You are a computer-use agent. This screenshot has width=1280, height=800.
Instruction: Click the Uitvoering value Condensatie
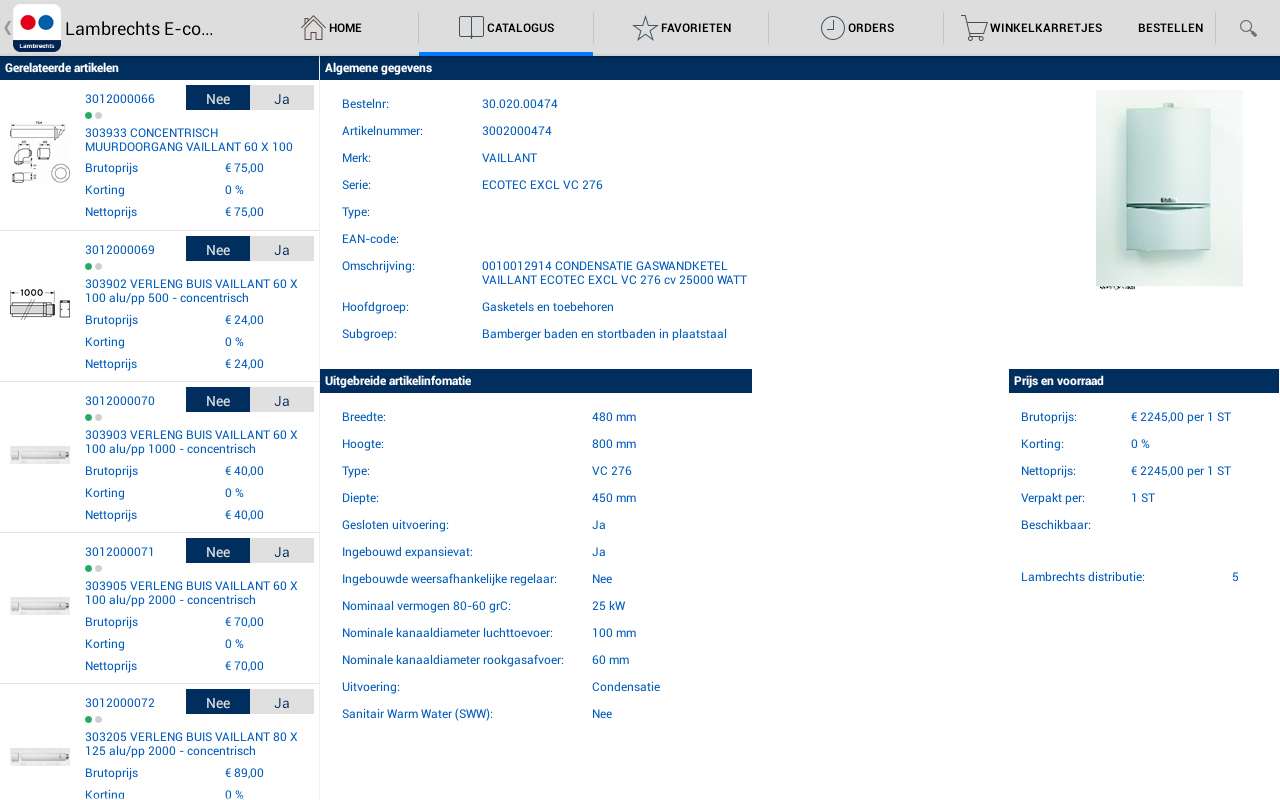626,687
